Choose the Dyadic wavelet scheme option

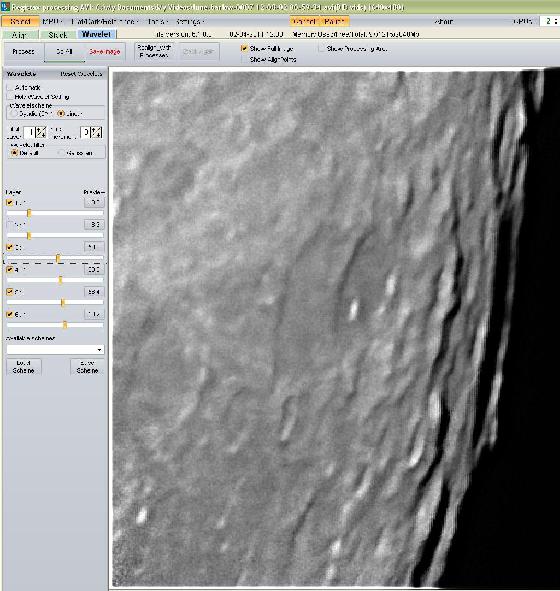14,113
